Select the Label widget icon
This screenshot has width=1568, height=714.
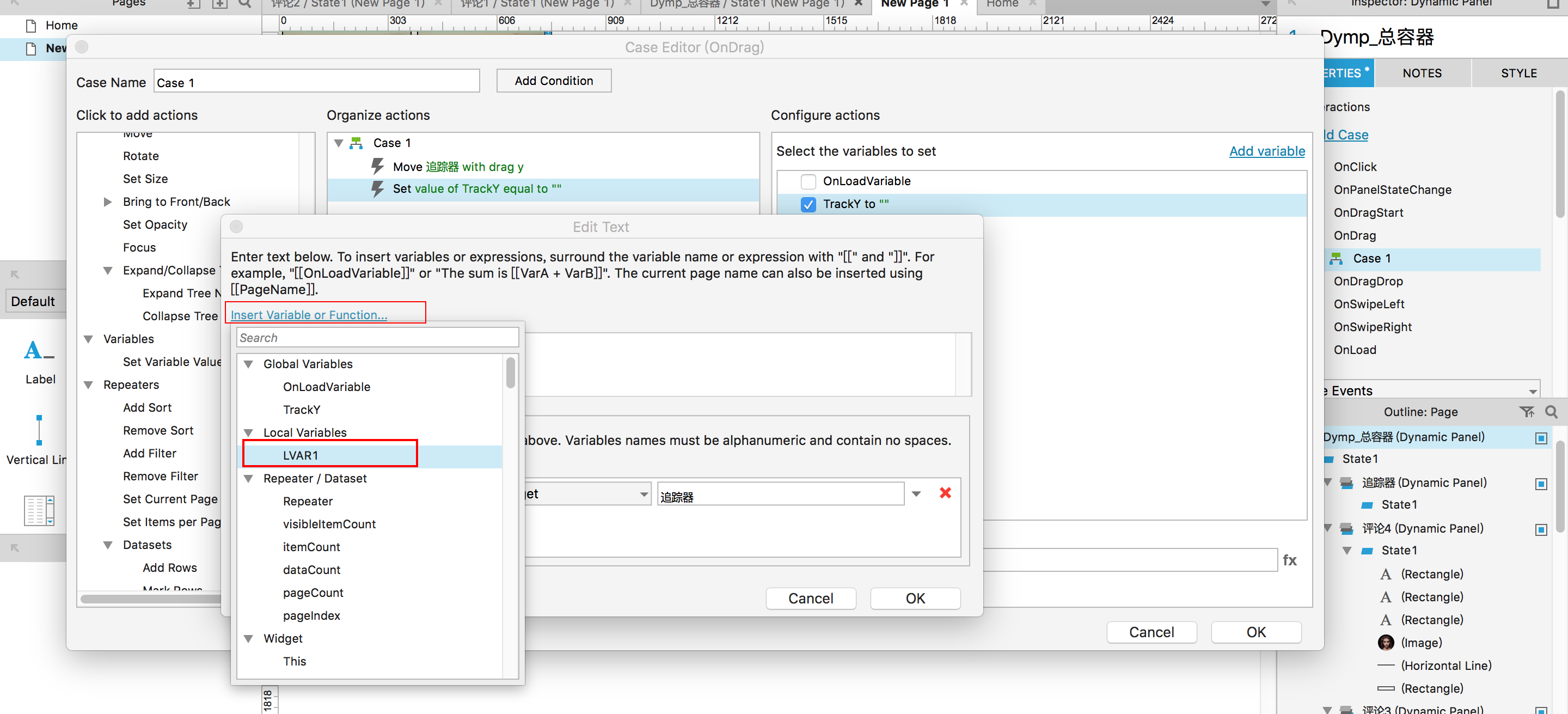pyautogui.click(x=40, y=351)
